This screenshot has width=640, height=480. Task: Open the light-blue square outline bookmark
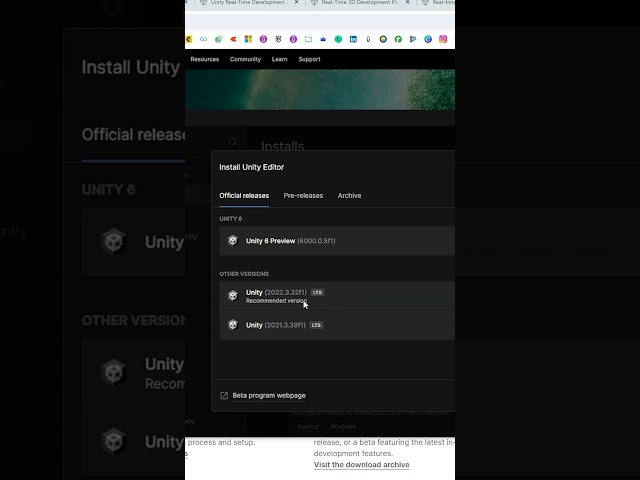click(x=308, y=39)
